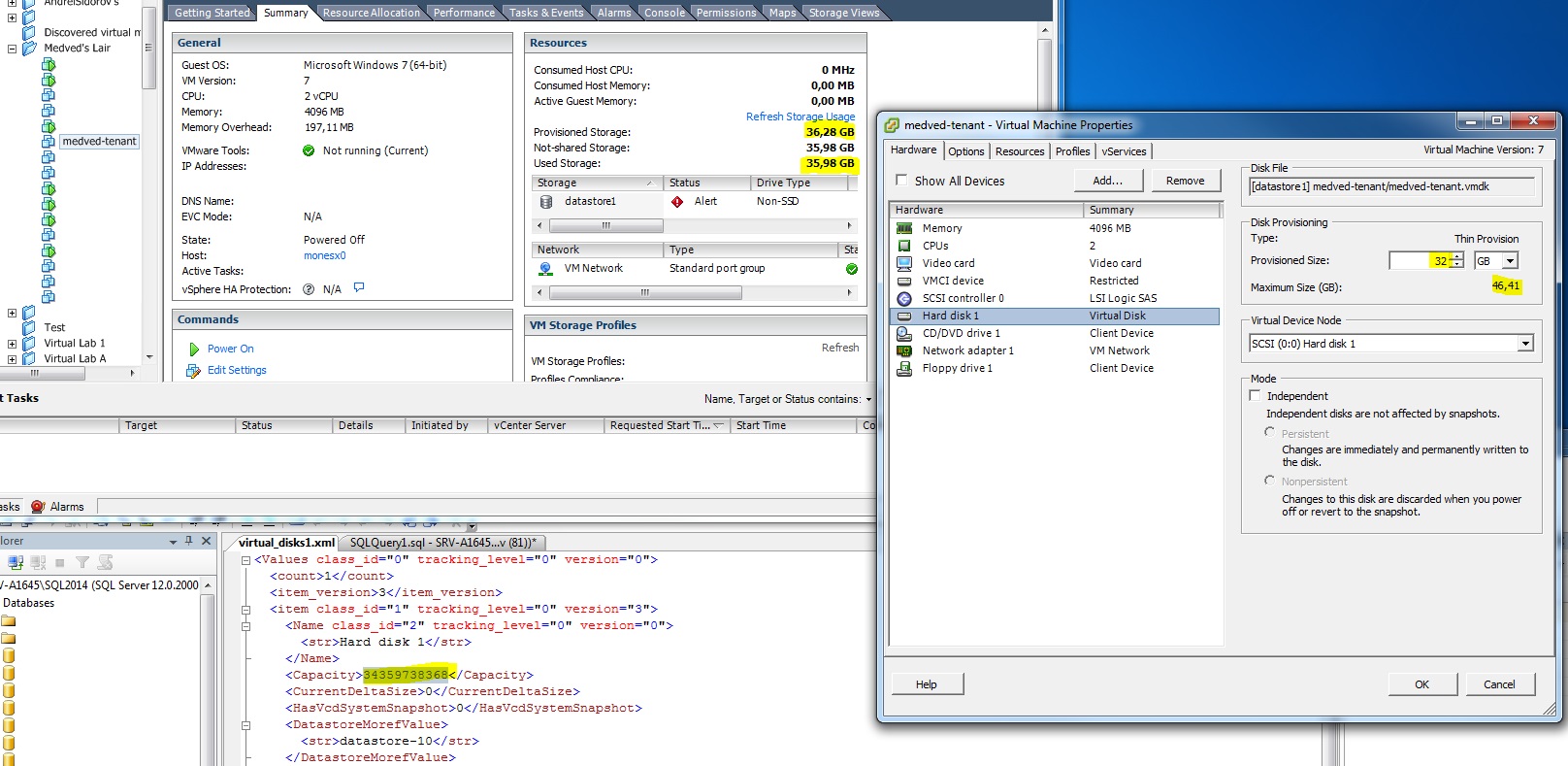Viewport: 1568px width, 766px height.
Task: Open the monesx0 host link
Action: tap(324, 255)
